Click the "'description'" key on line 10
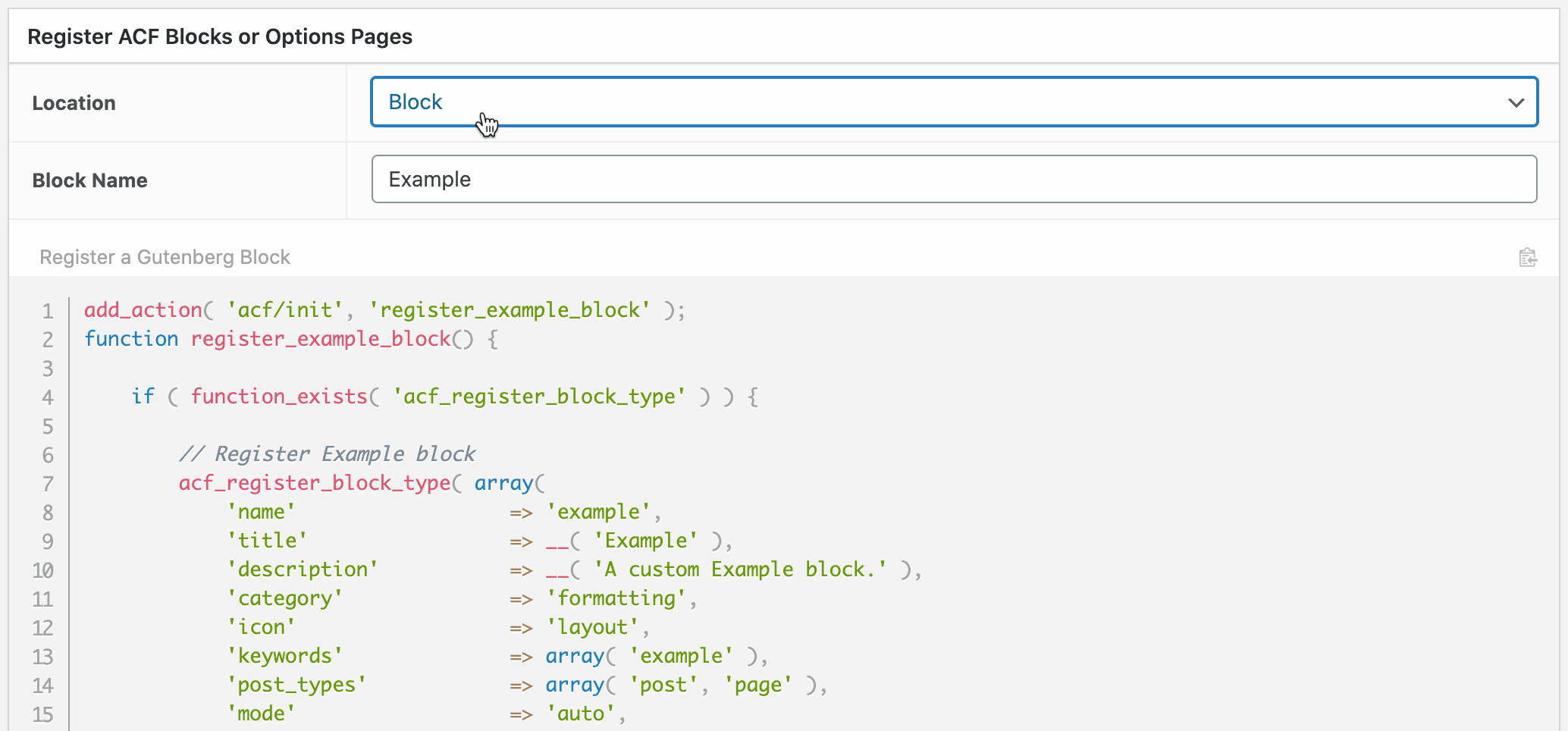Screen dimensions: 1568x731 tap(303, 569)
